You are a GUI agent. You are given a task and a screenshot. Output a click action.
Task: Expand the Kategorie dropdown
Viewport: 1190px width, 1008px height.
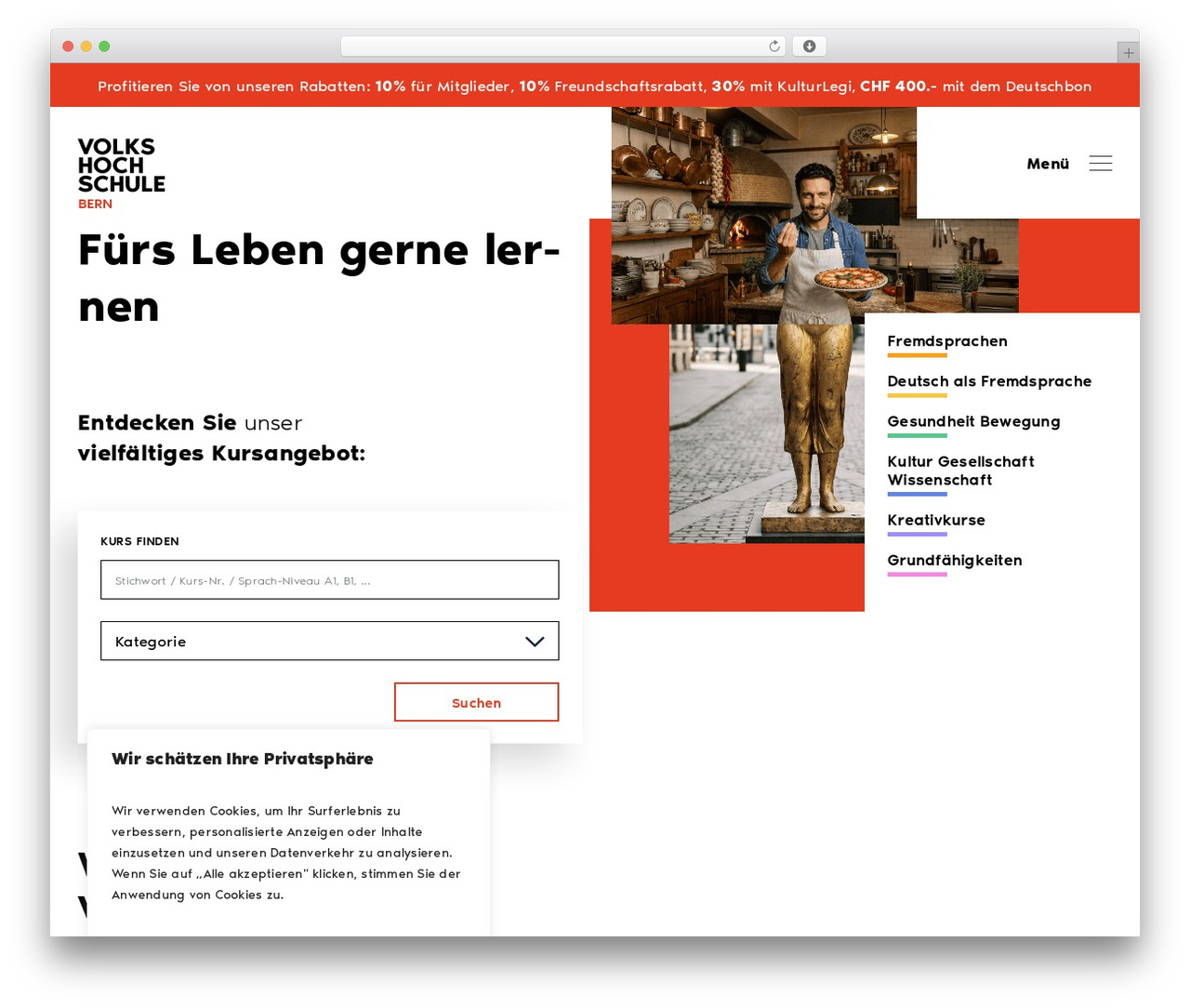[329, 641]
